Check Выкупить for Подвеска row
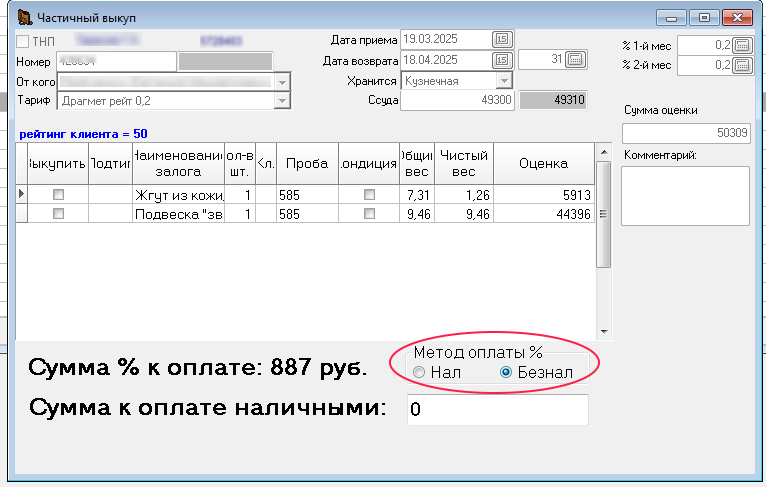The height and width of the screenshot is (487, 766). point(58,213)
